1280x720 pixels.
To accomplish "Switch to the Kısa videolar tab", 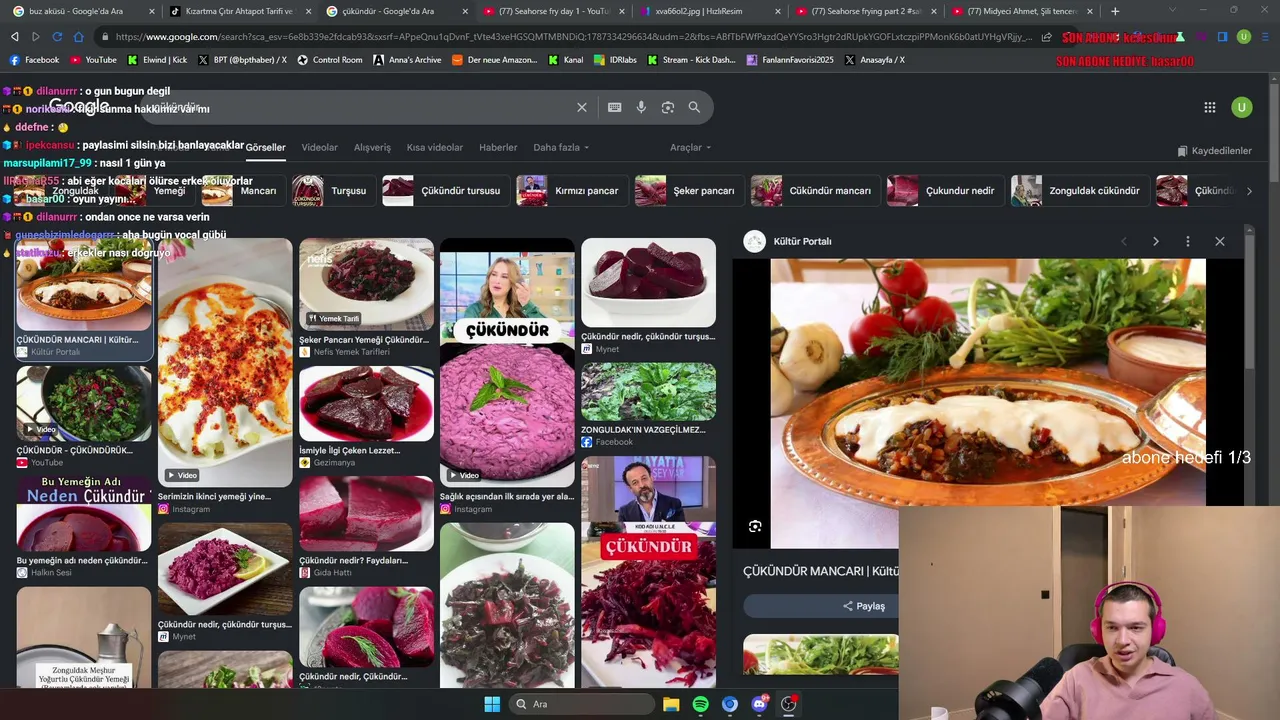I will click(x=435, y=148).
